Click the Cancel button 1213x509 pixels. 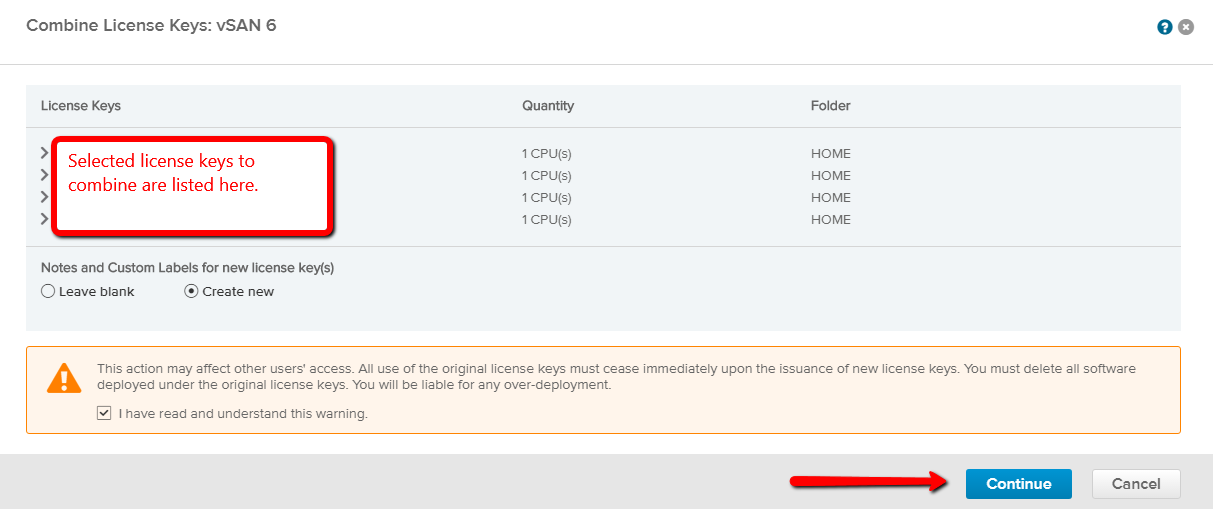click(x=1136, y=484)
